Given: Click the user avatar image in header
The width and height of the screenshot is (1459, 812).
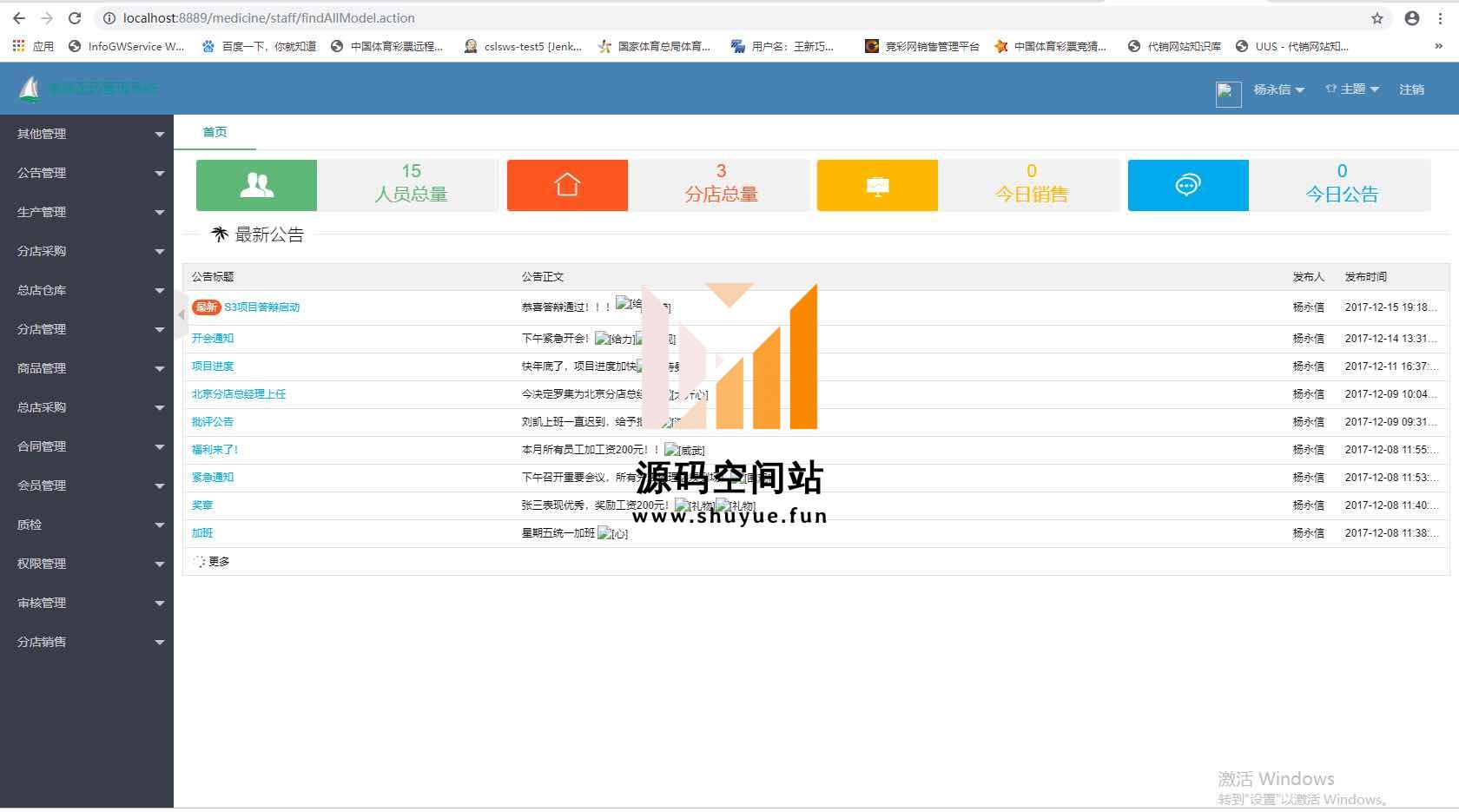Looking at the screenshot, I should [x=1228, y=94].
